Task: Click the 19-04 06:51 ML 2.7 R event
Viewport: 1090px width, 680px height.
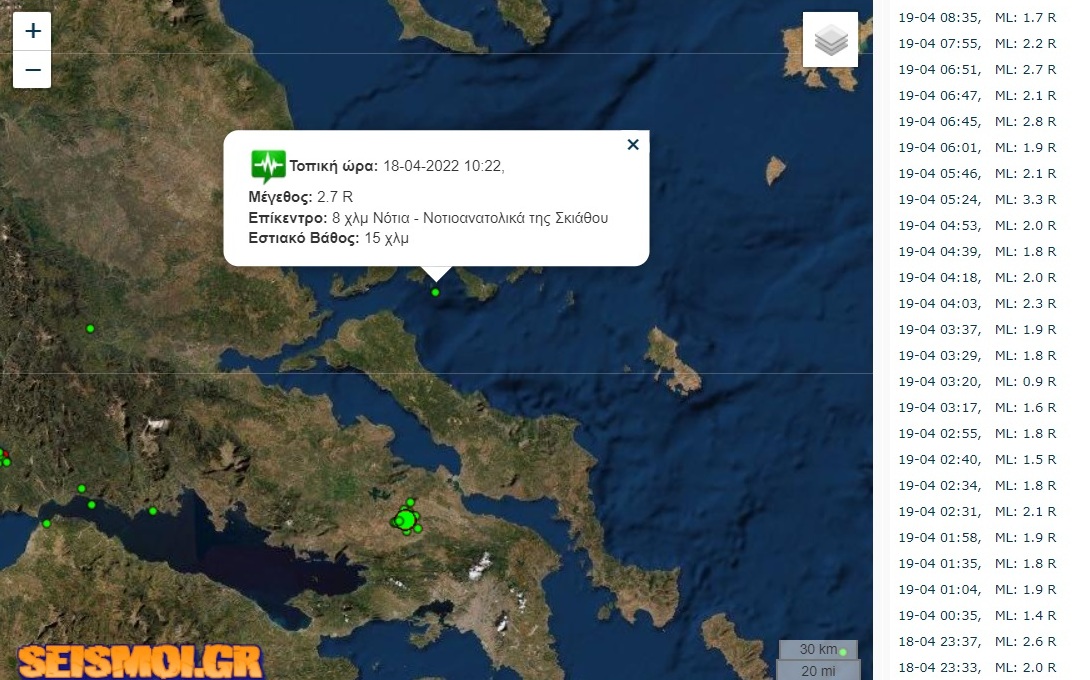Action: tap(977, 70)
